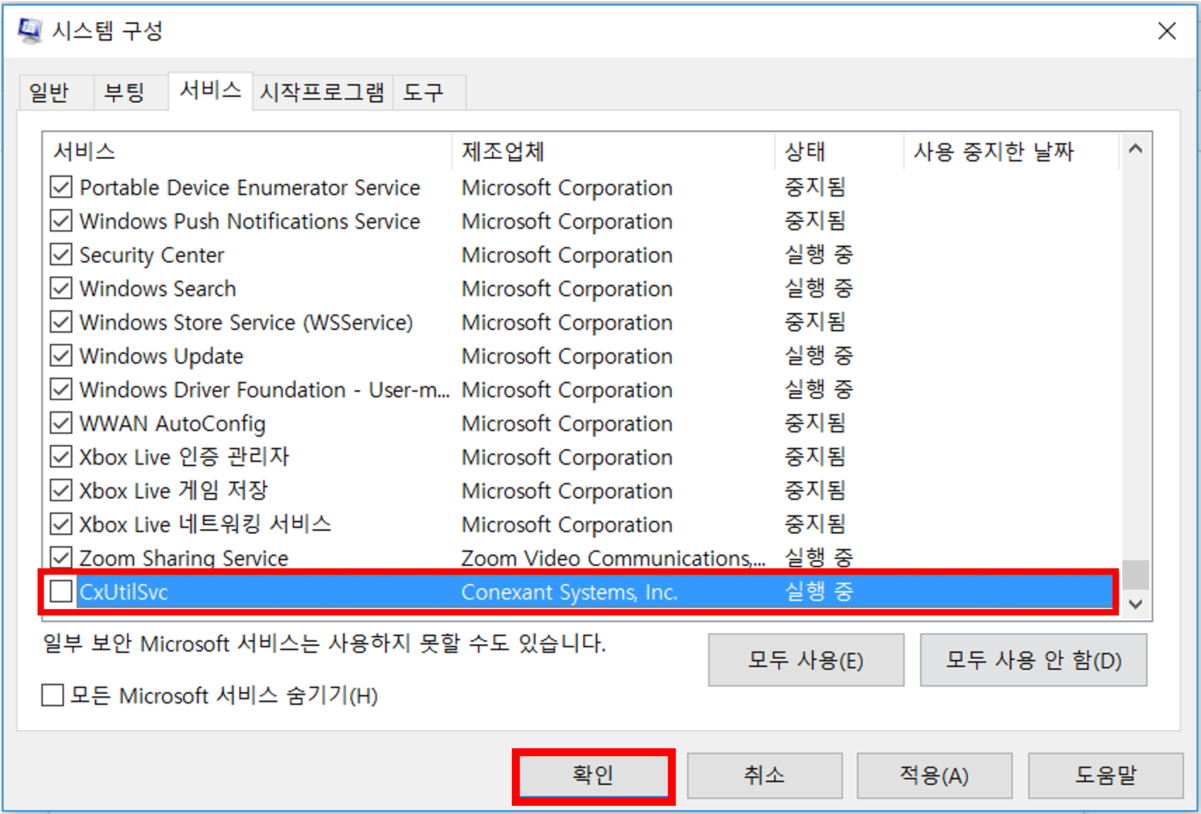The image size is (1201, 814).
Task: Disable the Windows Update service checkbox
Action: pos(61,356)
